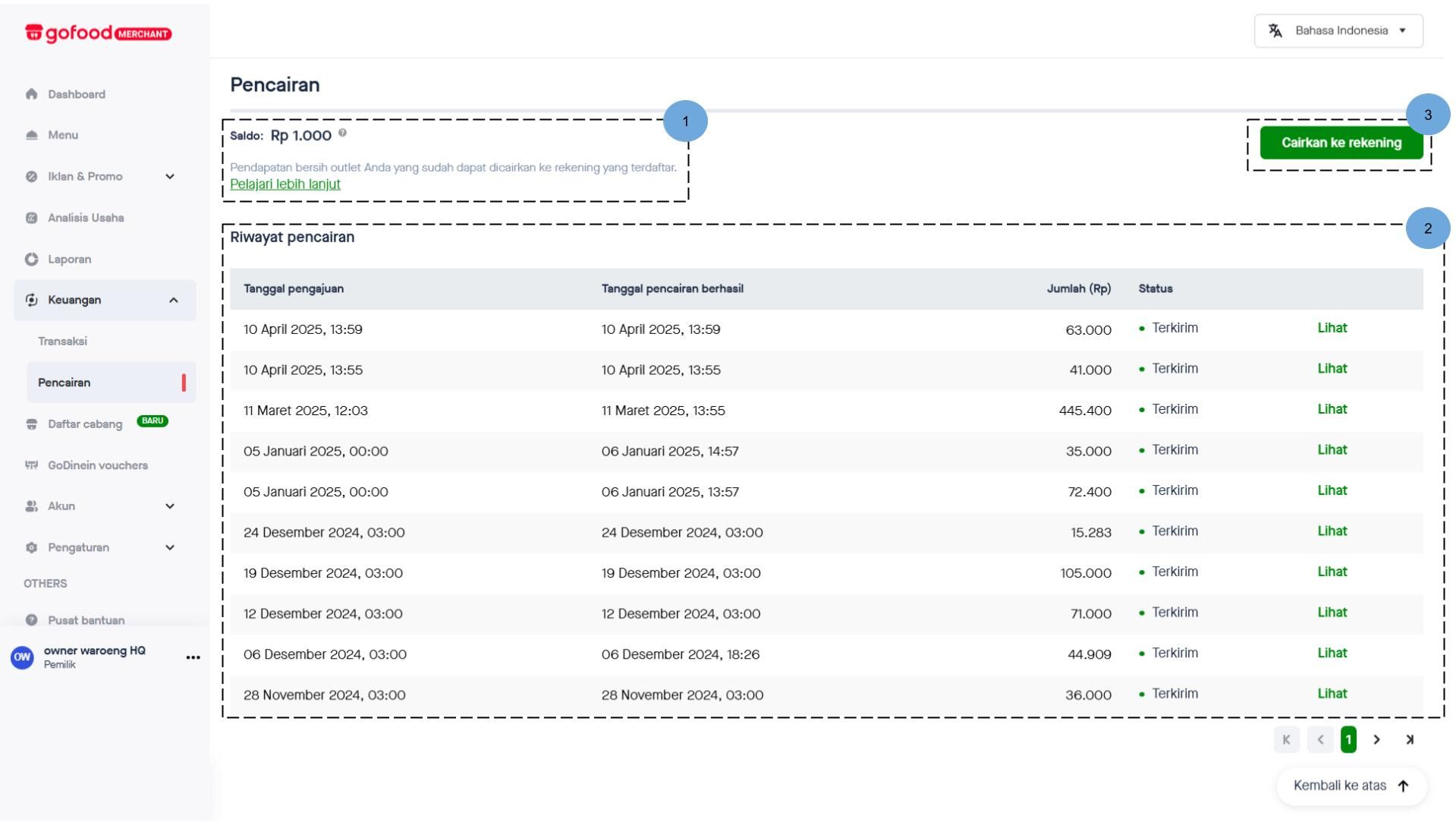Click the Kembali ke atas button

tap(1351, 786)
